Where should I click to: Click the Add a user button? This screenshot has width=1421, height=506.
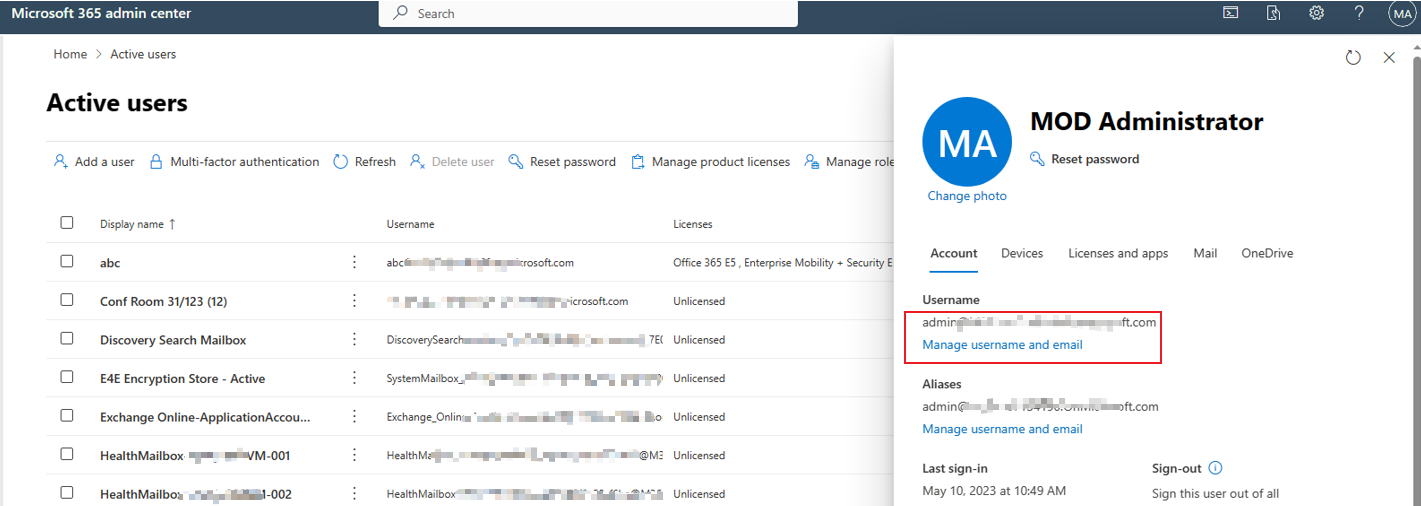94,162
